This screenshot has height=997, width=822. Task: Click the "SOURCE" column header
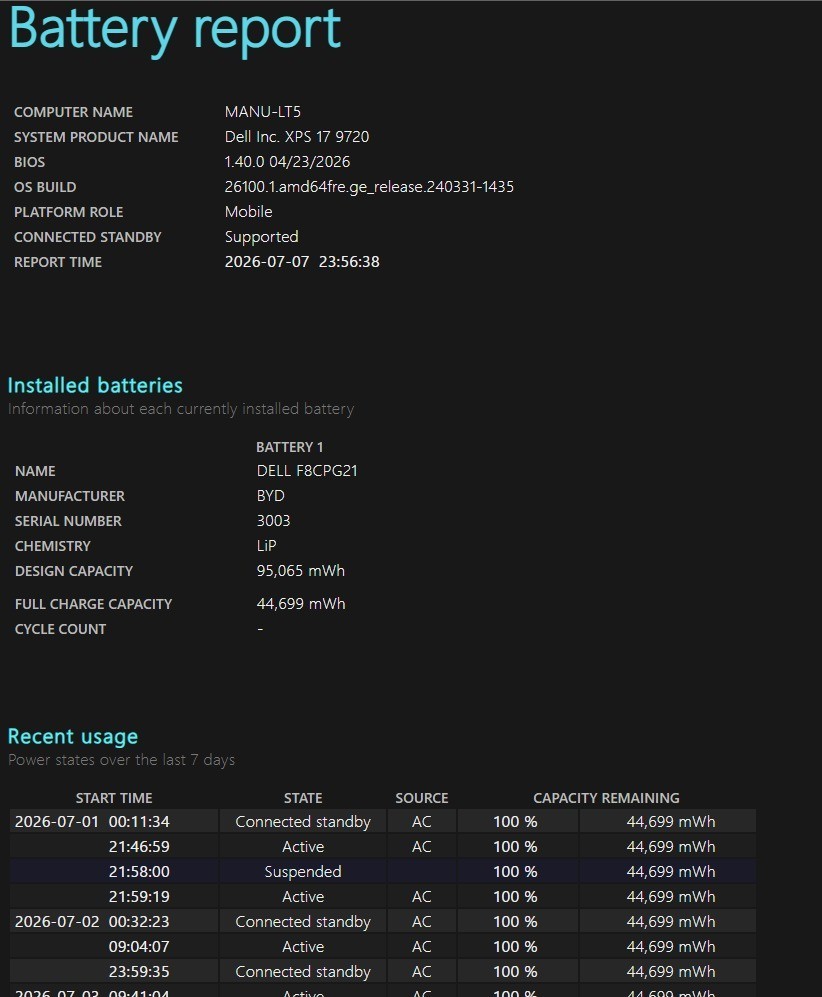point(421,798)
